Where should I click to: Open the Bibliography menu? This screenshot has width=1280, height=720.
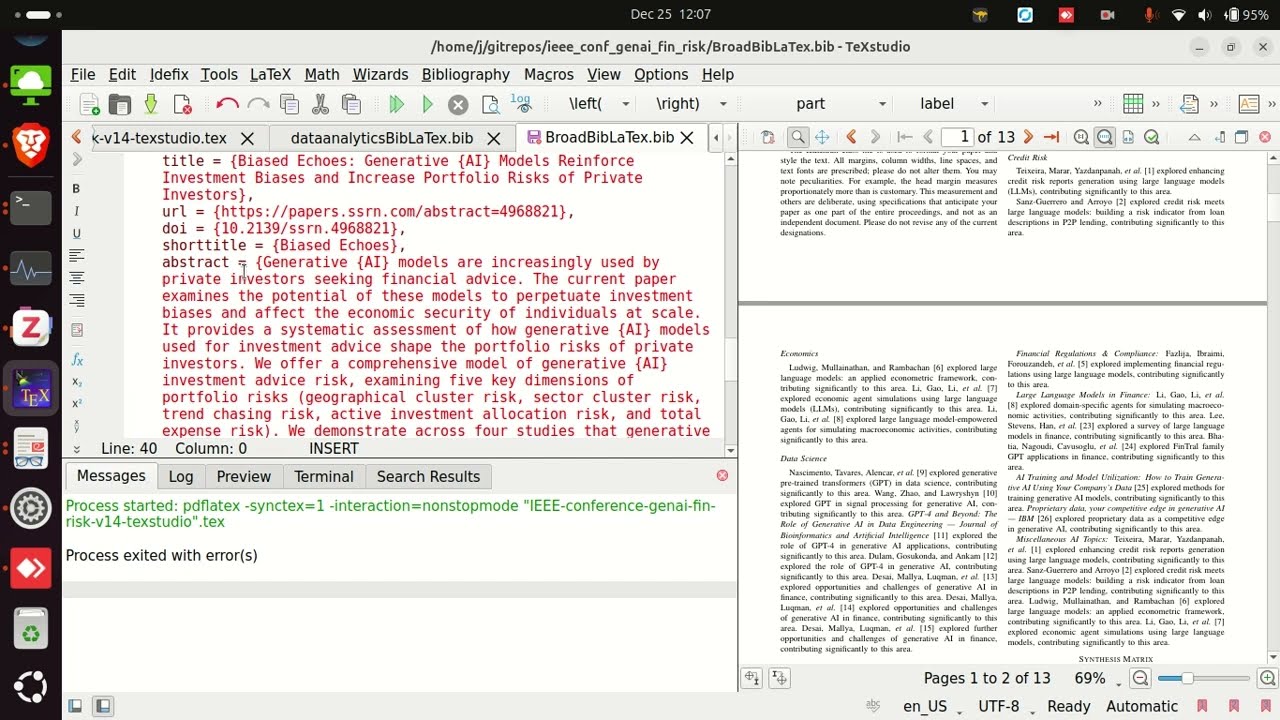click(x=465, y=74)
